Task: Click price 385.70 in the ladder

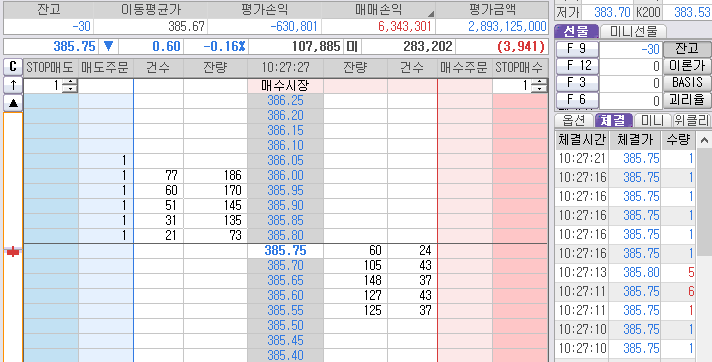Action: pos(285,266)
